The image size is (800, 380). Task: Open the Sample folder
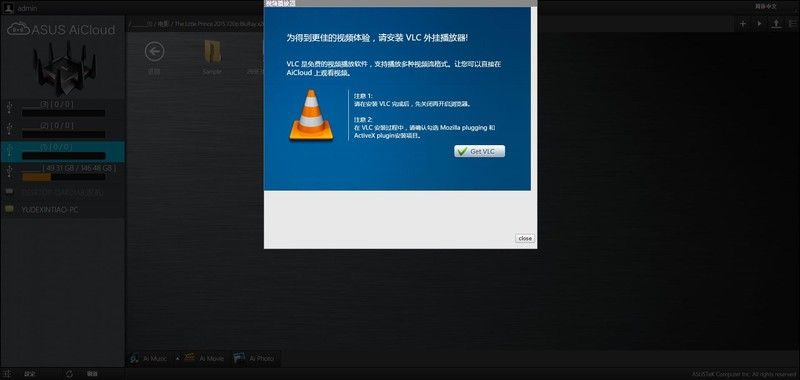[x=212, y=58]
